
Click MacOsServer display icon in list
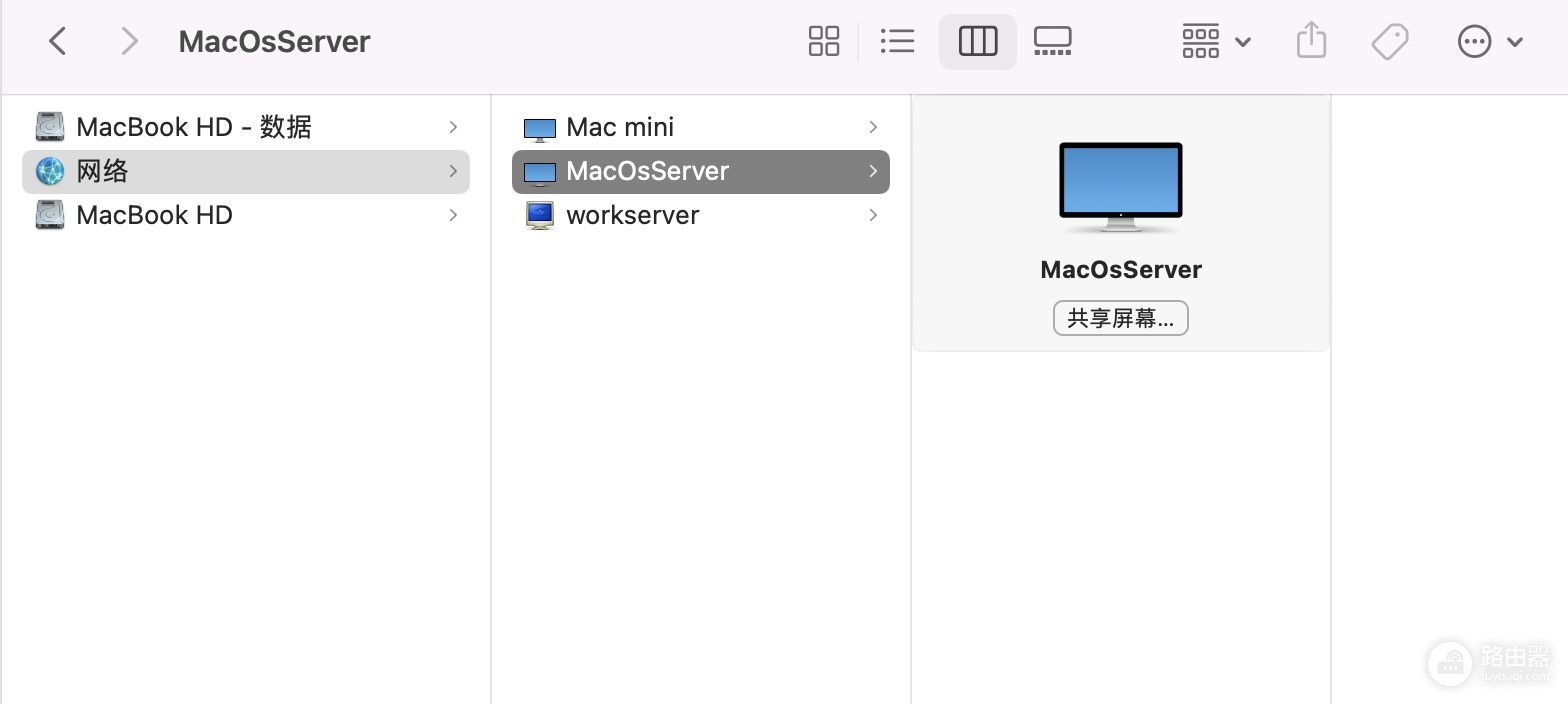pyautogui.click(x=539, y=173)
